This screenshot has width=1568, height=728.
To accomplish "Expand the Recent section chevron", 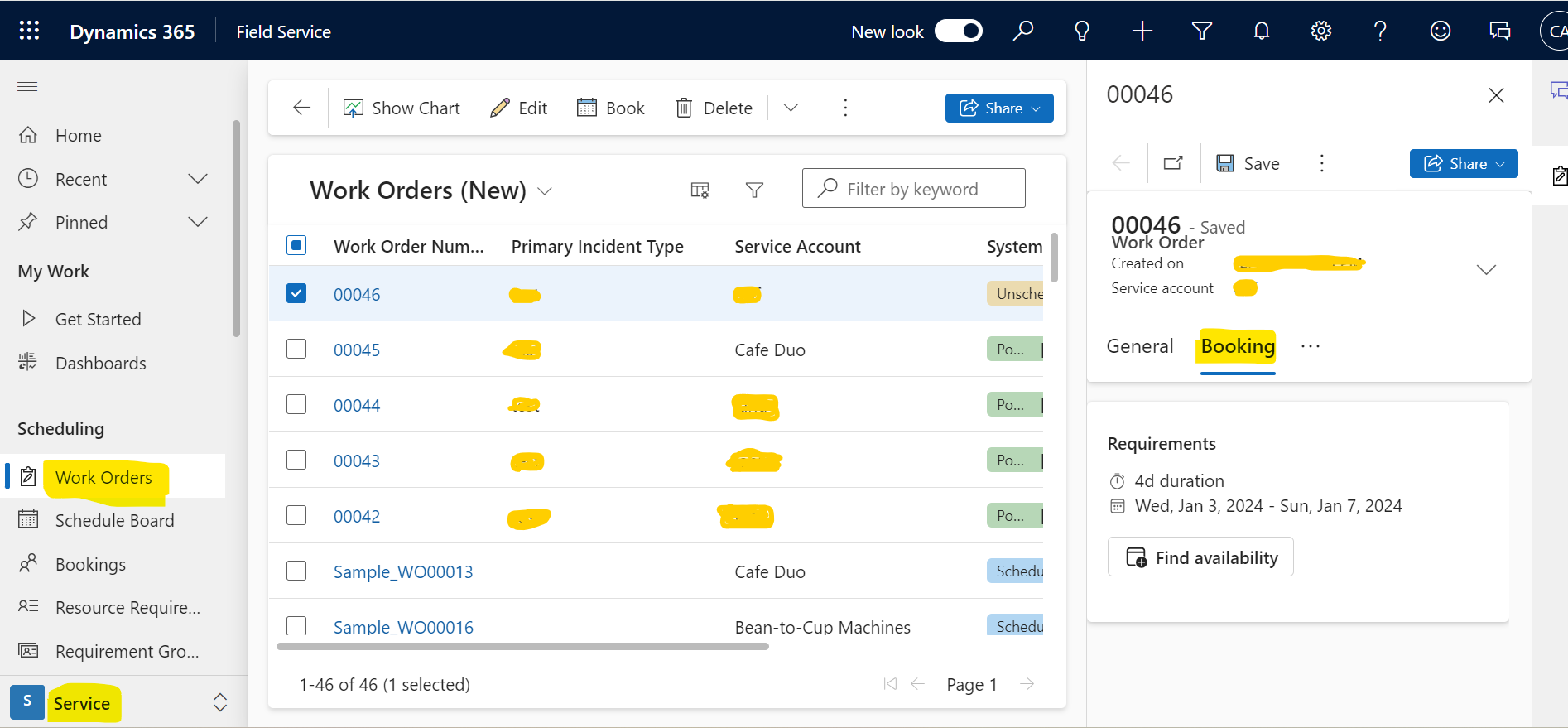I will point(198,179).
